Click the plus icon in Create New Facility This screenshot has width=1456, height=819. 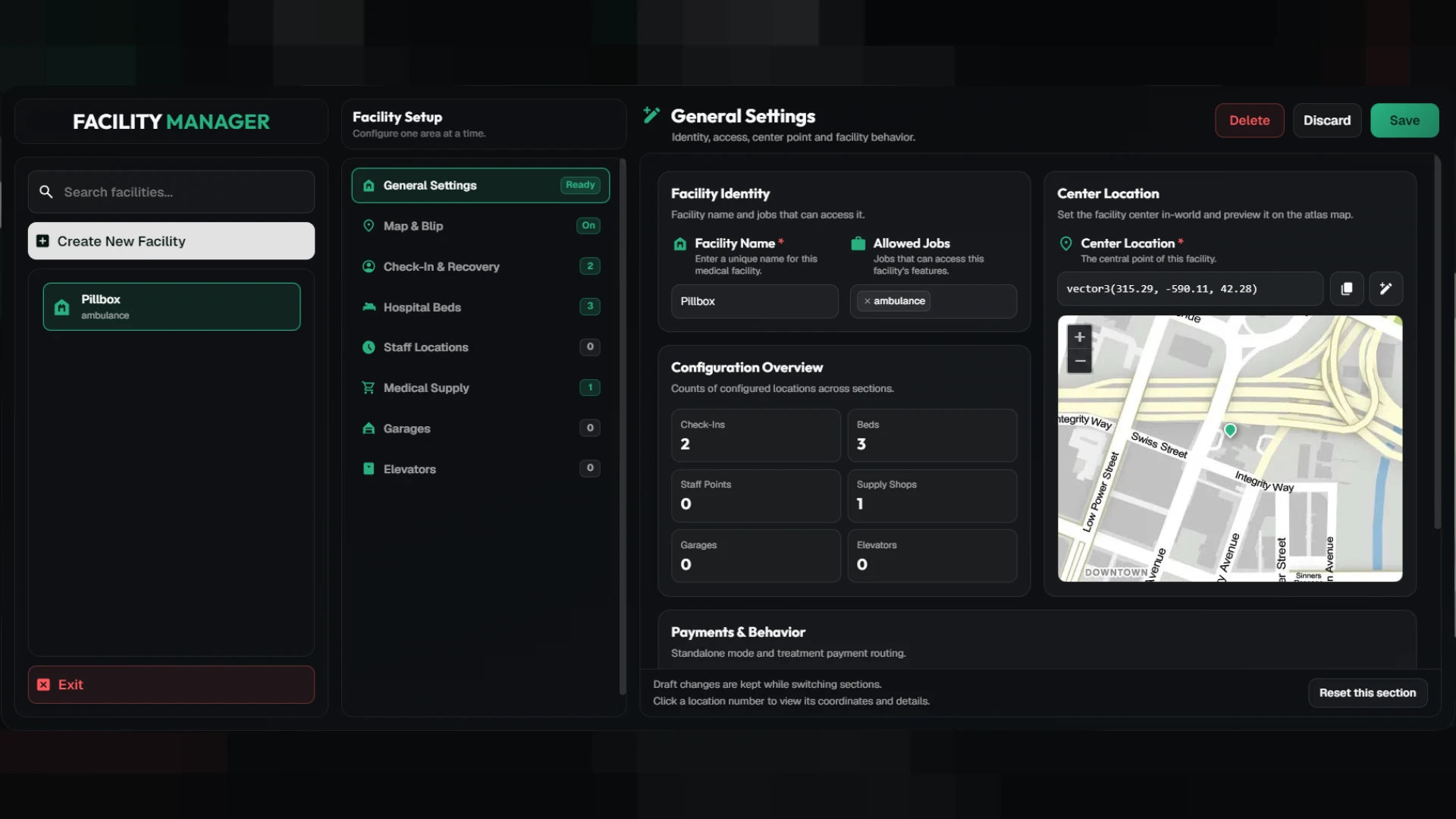tap(43, 241)
